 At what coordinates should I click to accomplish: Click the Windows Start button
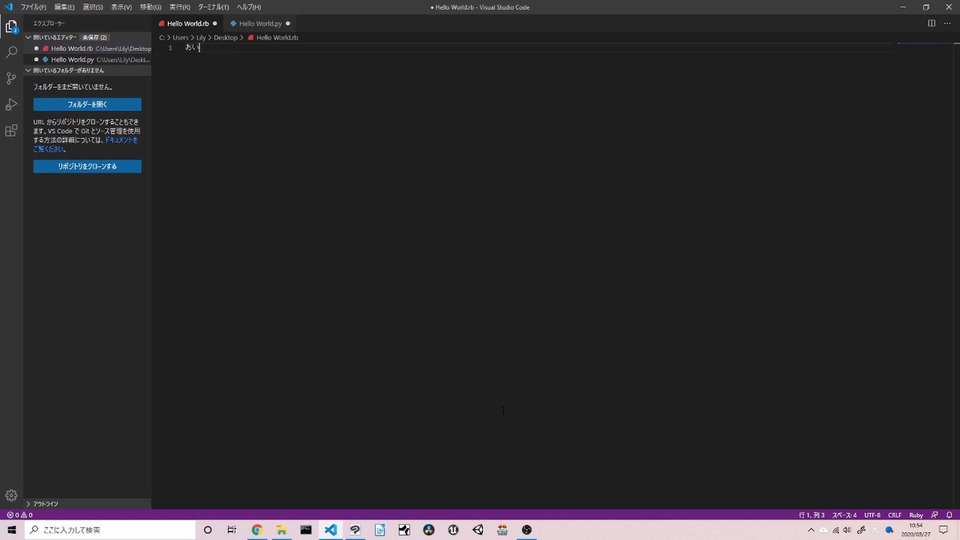click(12, 530)
